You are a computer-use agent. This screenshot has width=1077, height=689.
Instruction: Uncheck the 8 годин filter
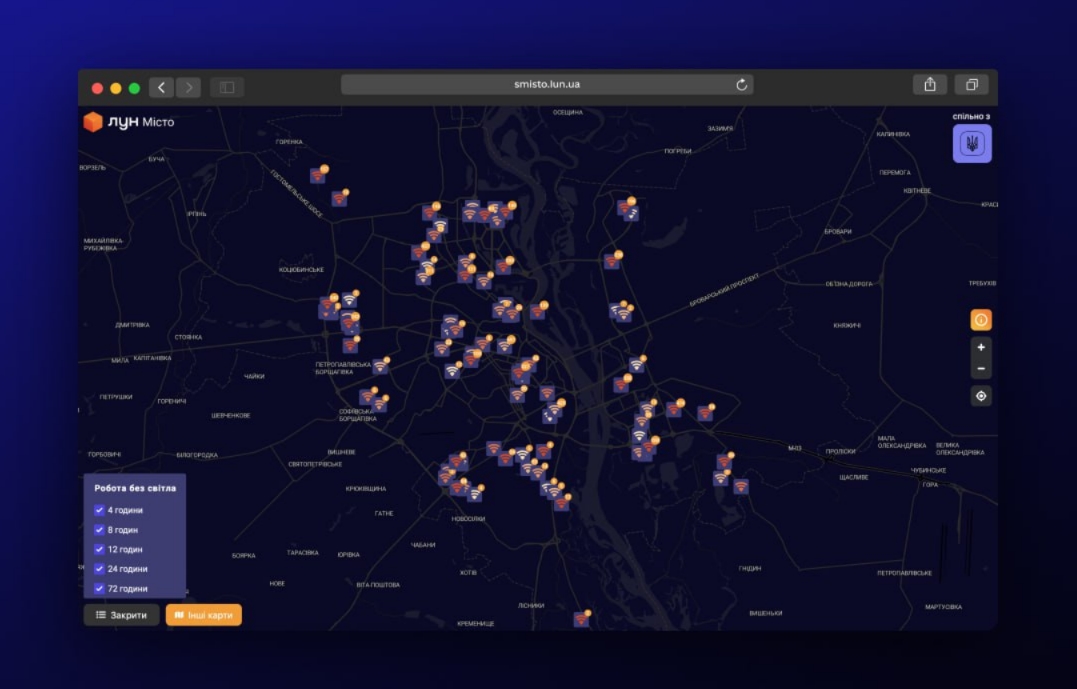click(99, 530)
